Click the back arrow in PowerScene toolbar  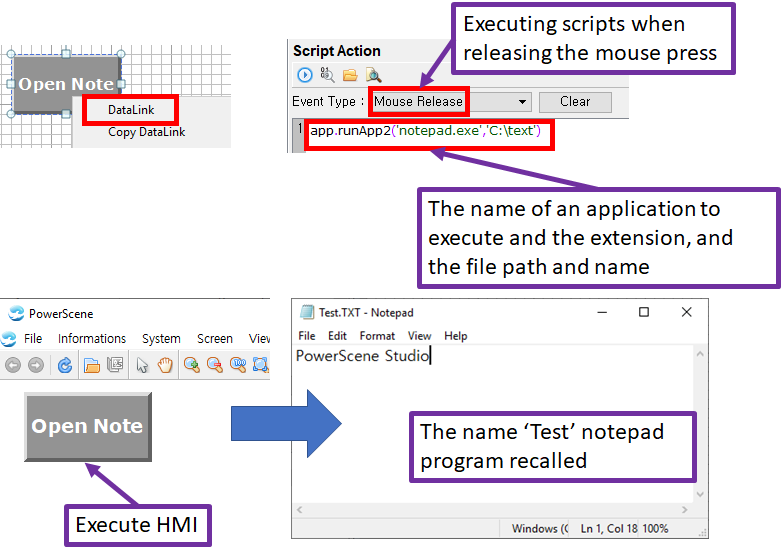13,365
